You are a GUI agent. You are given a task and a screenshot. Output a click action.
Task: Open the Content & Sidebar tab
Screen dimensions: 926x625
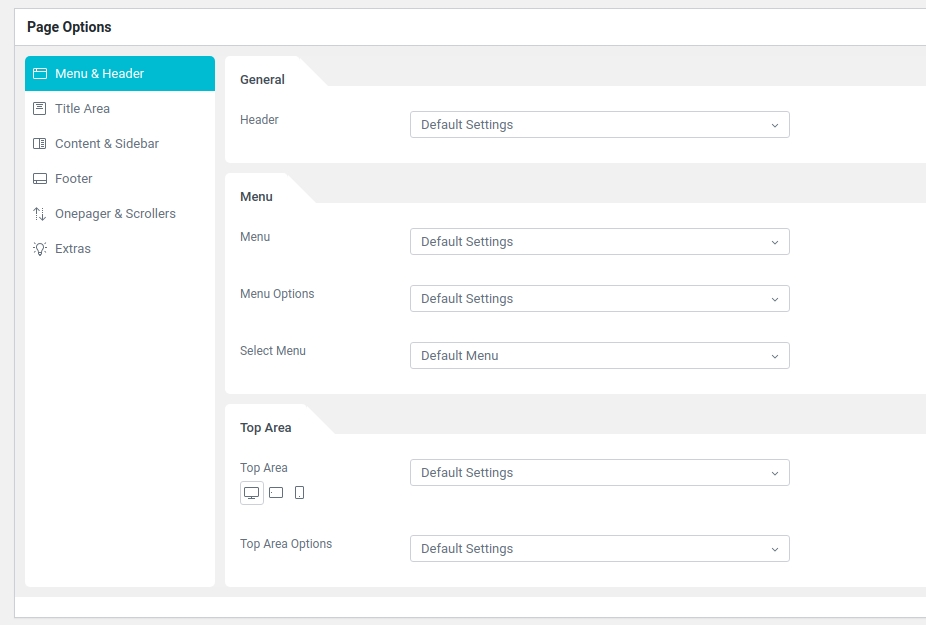[x=107, y=144]
